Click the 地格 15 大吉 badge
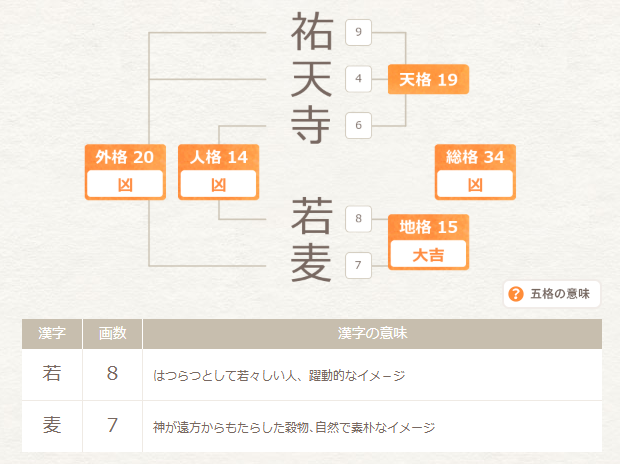 (428, 241)
